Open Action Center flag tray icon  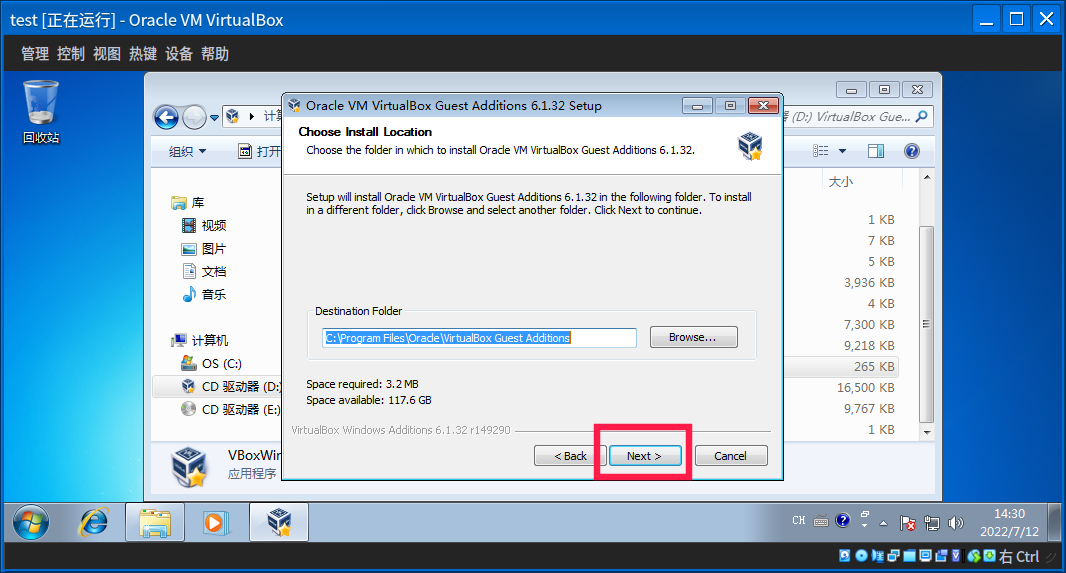coord(908,522)
